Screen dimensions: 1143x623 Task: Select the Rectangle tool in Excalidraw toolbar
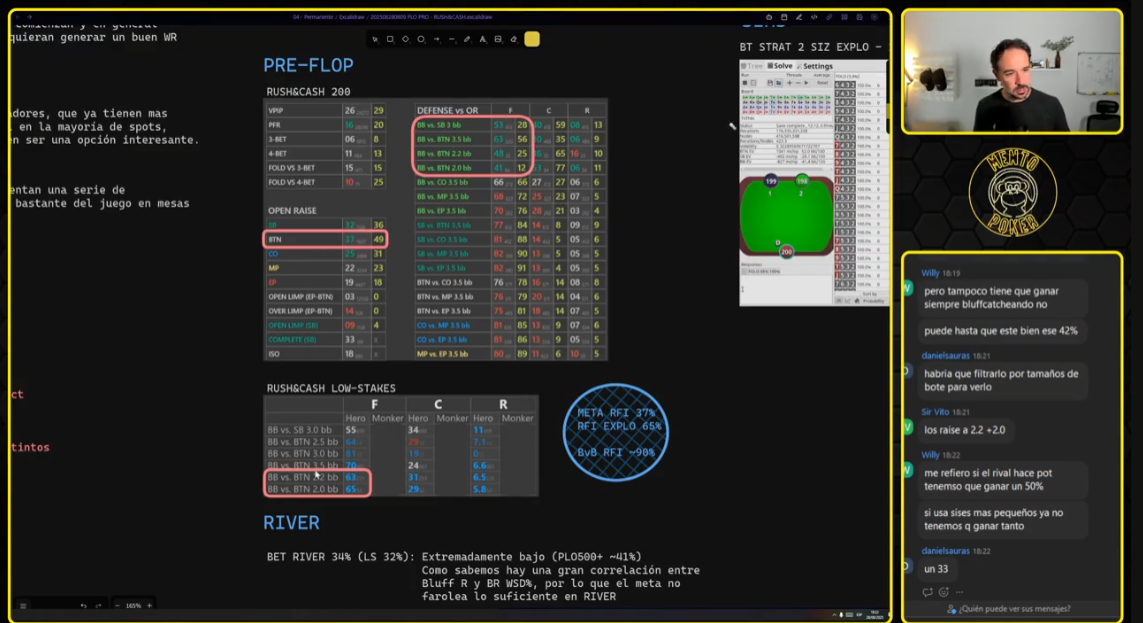(x=389, y=39)
